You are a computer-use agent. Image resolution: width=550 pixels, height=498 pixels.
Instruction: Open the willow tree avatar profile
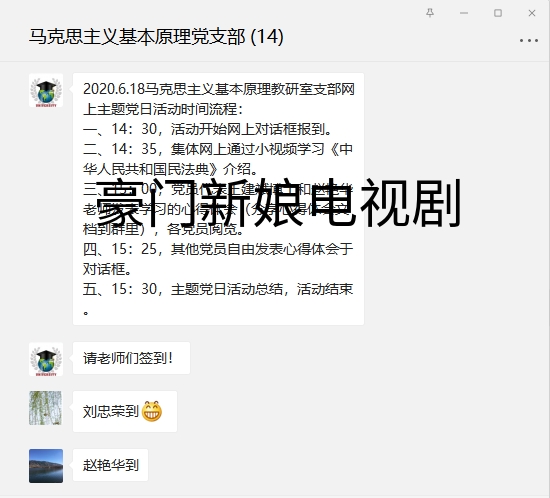point(46,408)
